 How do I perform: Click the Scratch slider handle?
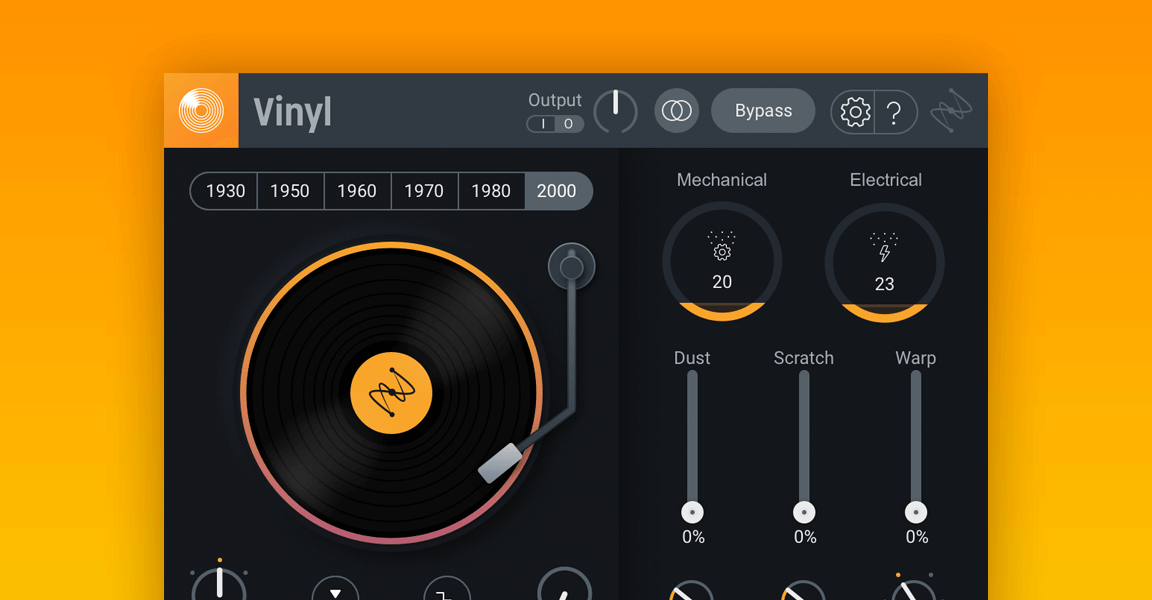pyautogui.click(x=804, y=512)
